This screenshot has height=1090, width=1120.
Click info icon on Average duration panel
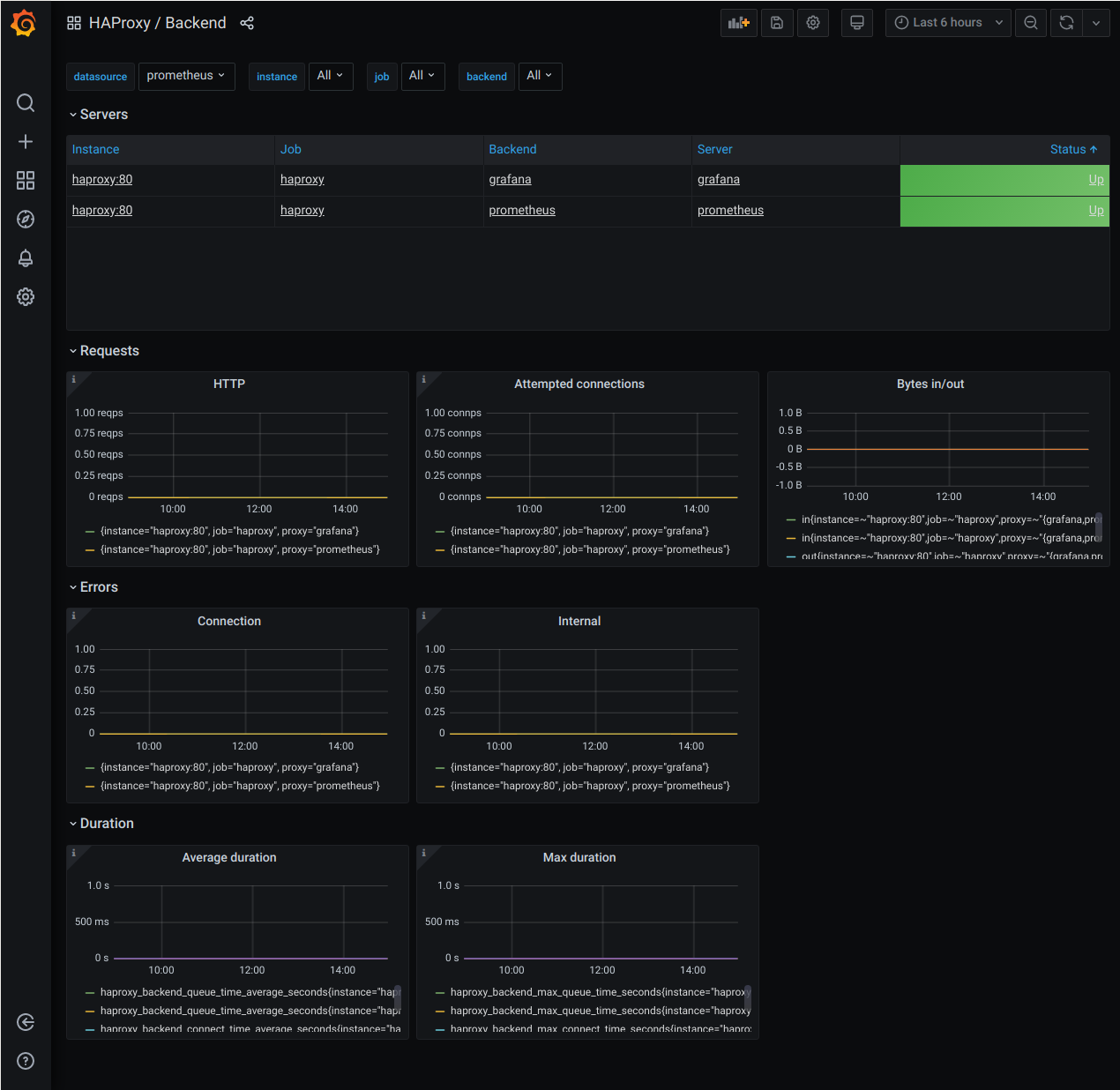click(74, 853)
